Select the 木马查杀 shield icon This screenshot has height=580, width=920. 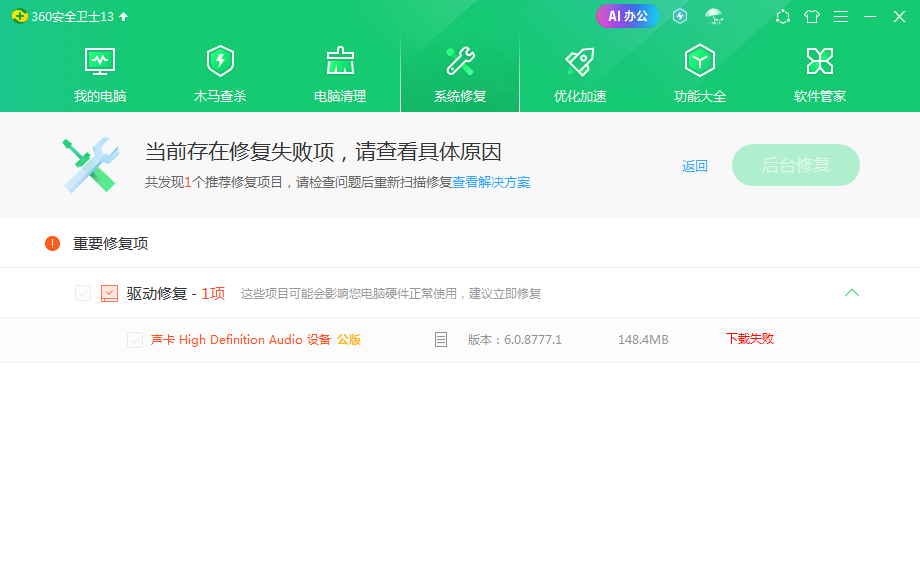(x=220, y=61)
